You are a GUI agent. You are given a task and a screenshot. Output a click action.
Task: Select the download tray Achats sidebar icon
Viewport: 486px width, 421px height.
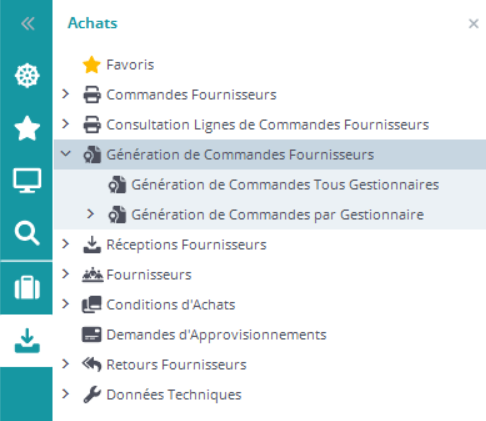click(27, 341)
